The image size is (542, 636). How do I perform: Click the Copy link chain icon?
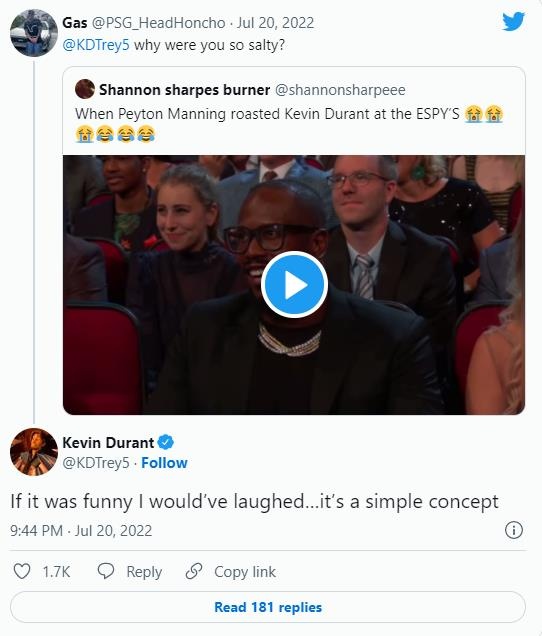[x=194, y=571]
